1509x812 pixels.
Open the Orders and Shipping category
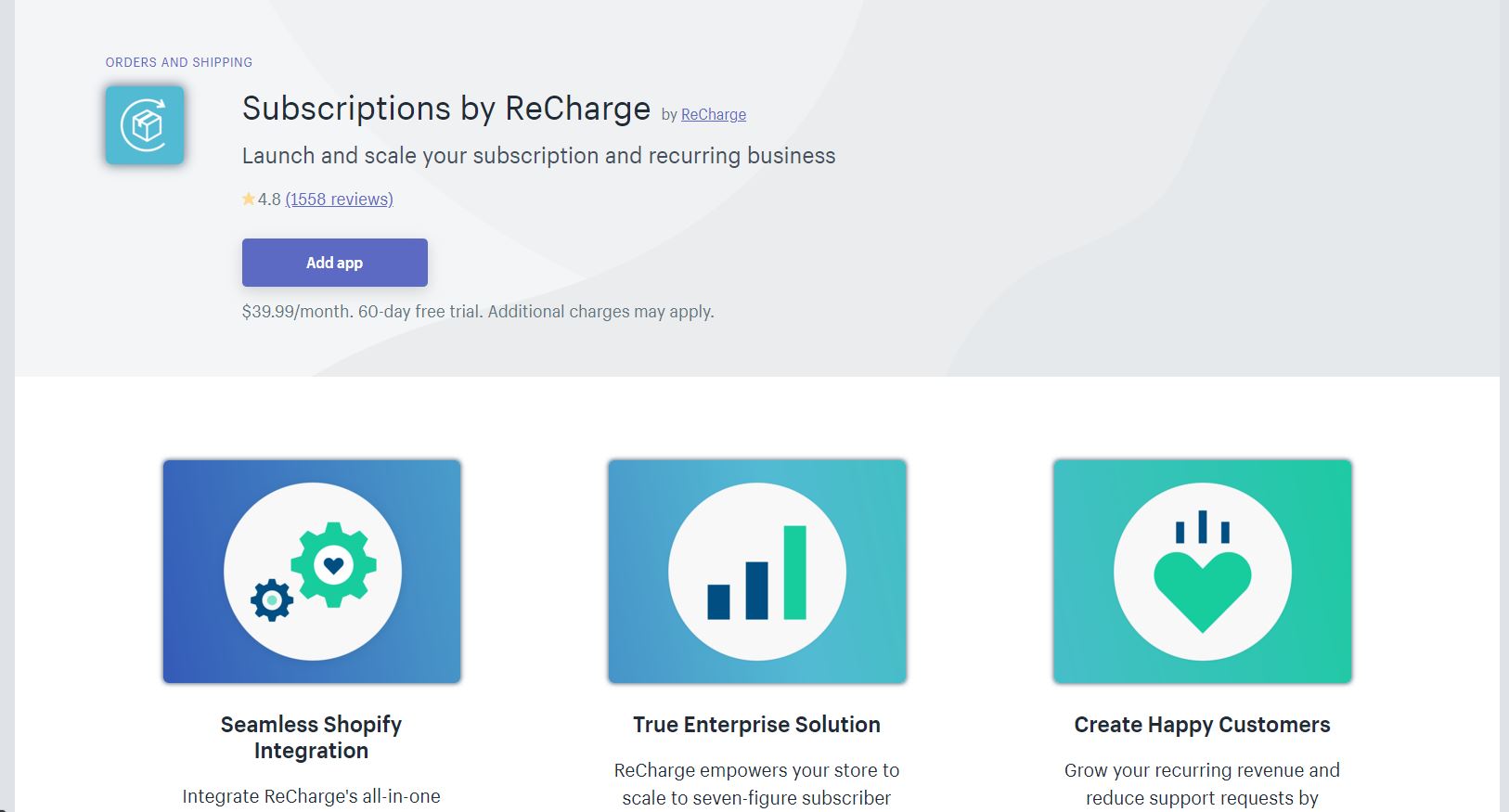pyautogui.click(x=179, y=62)
